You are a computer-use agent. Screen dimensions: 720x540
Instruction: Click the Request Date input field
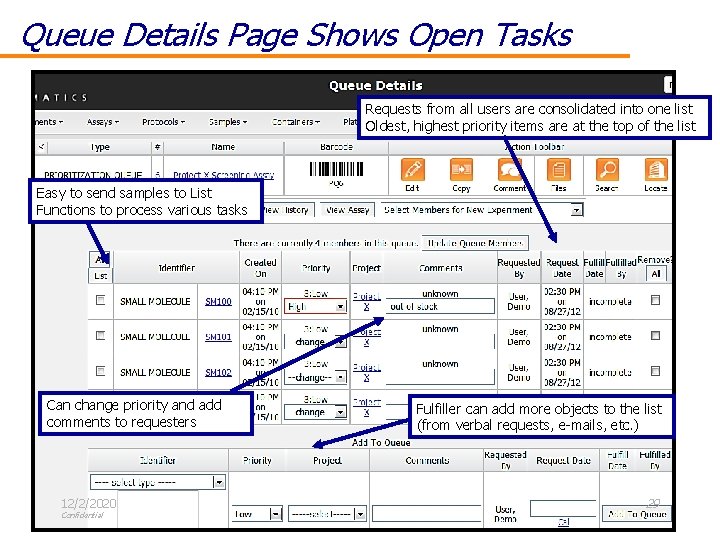[563, 508]
